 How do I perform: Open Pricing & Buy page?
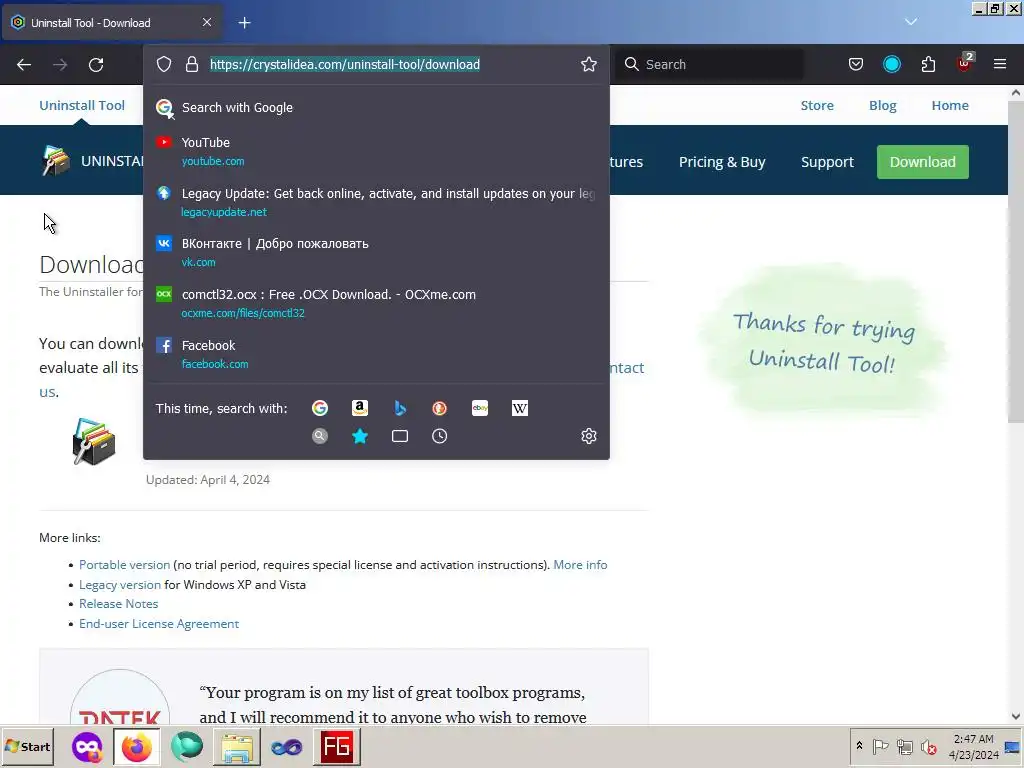[722, 162]
